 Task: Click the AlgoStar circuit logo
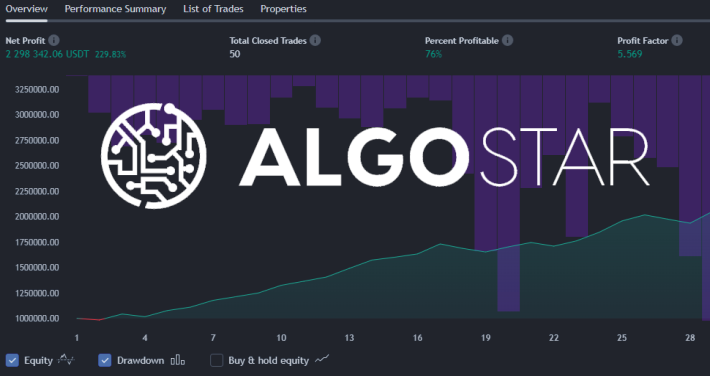[154, 156]
